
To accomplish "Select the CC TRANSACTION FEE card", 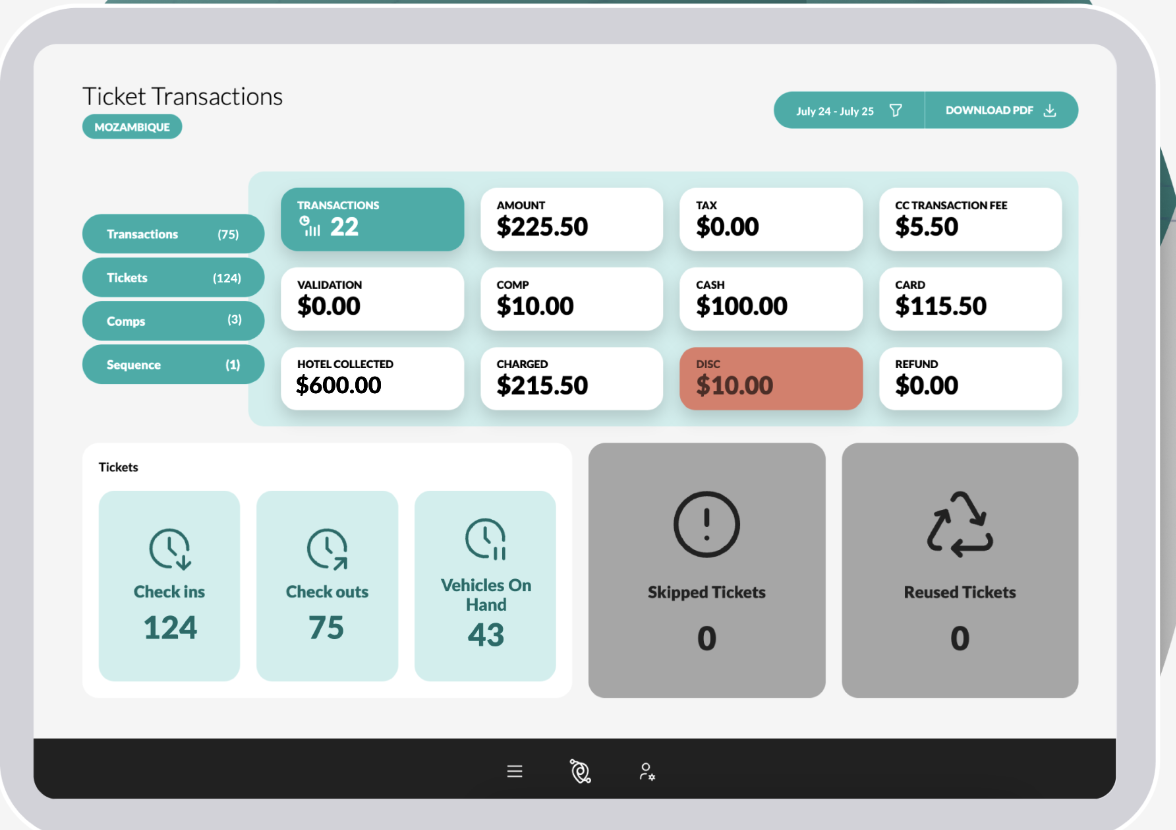I will (x=970, y=220).
